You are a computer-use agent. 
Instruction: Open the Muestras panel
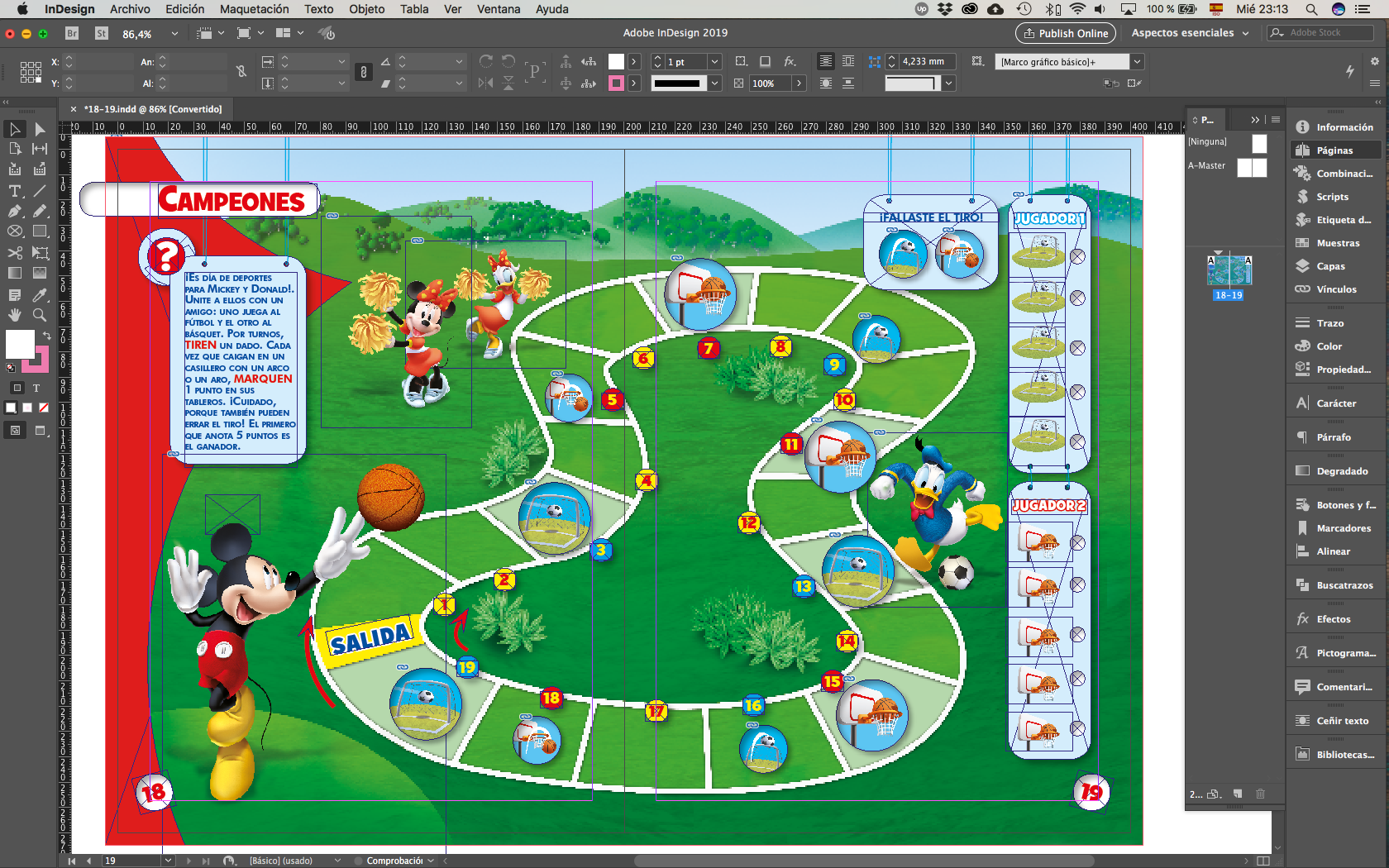point(1335,243)
